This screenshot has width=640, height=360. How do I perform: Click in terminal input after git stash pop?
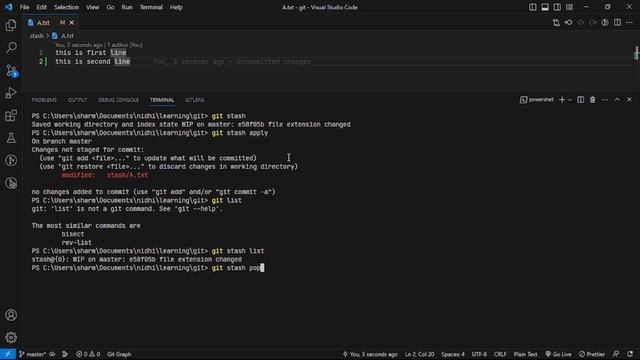262,268
